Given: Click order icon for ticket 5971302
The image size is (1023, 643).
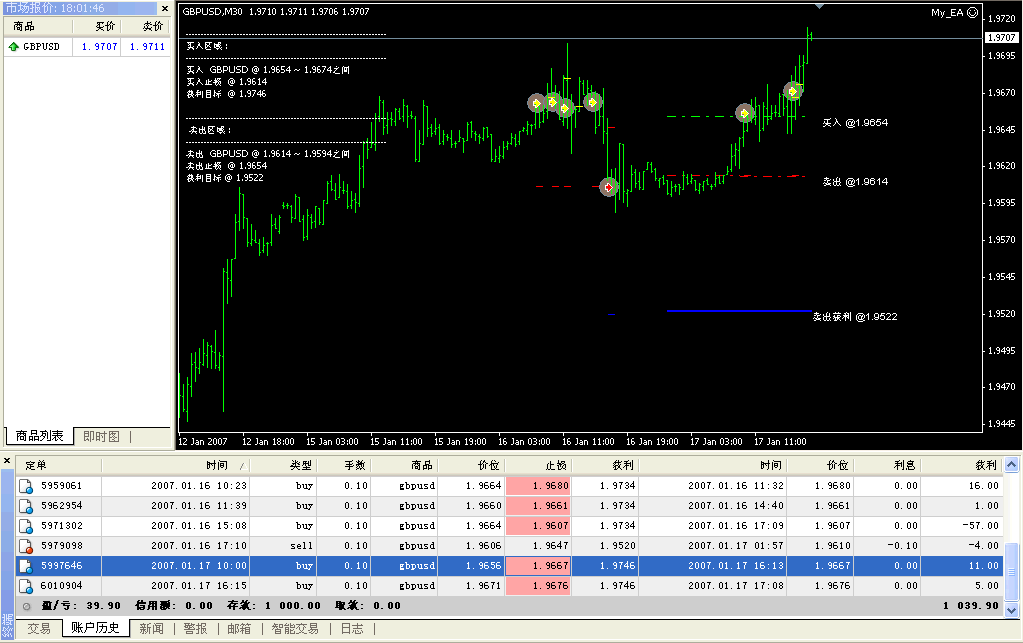Looking at the screenshot, I should tap(26, 526).
